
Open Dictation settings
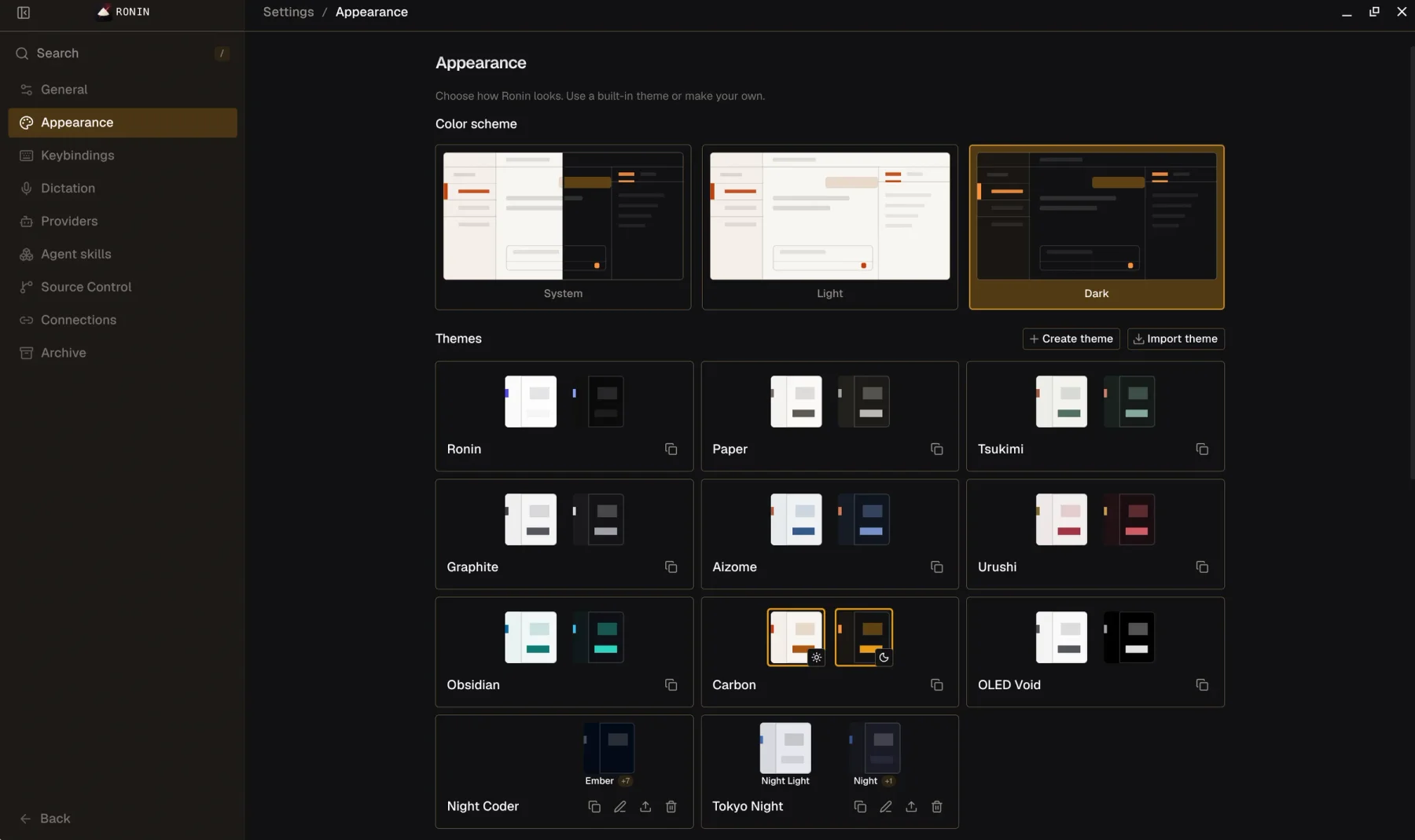pos(123,189)
